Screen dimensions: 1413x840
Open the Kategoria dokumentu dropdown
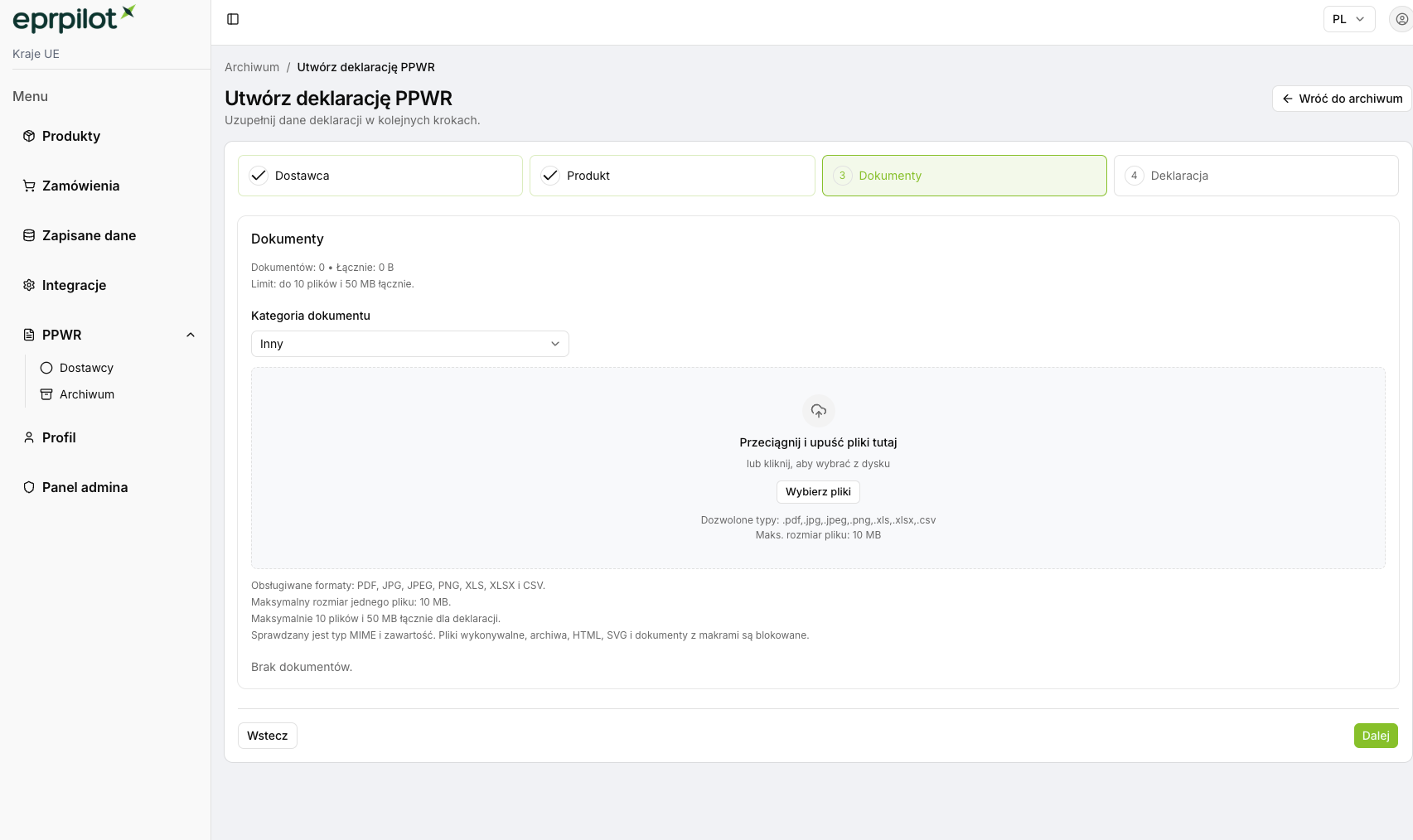pyautogui.click(x=410, y=344)
